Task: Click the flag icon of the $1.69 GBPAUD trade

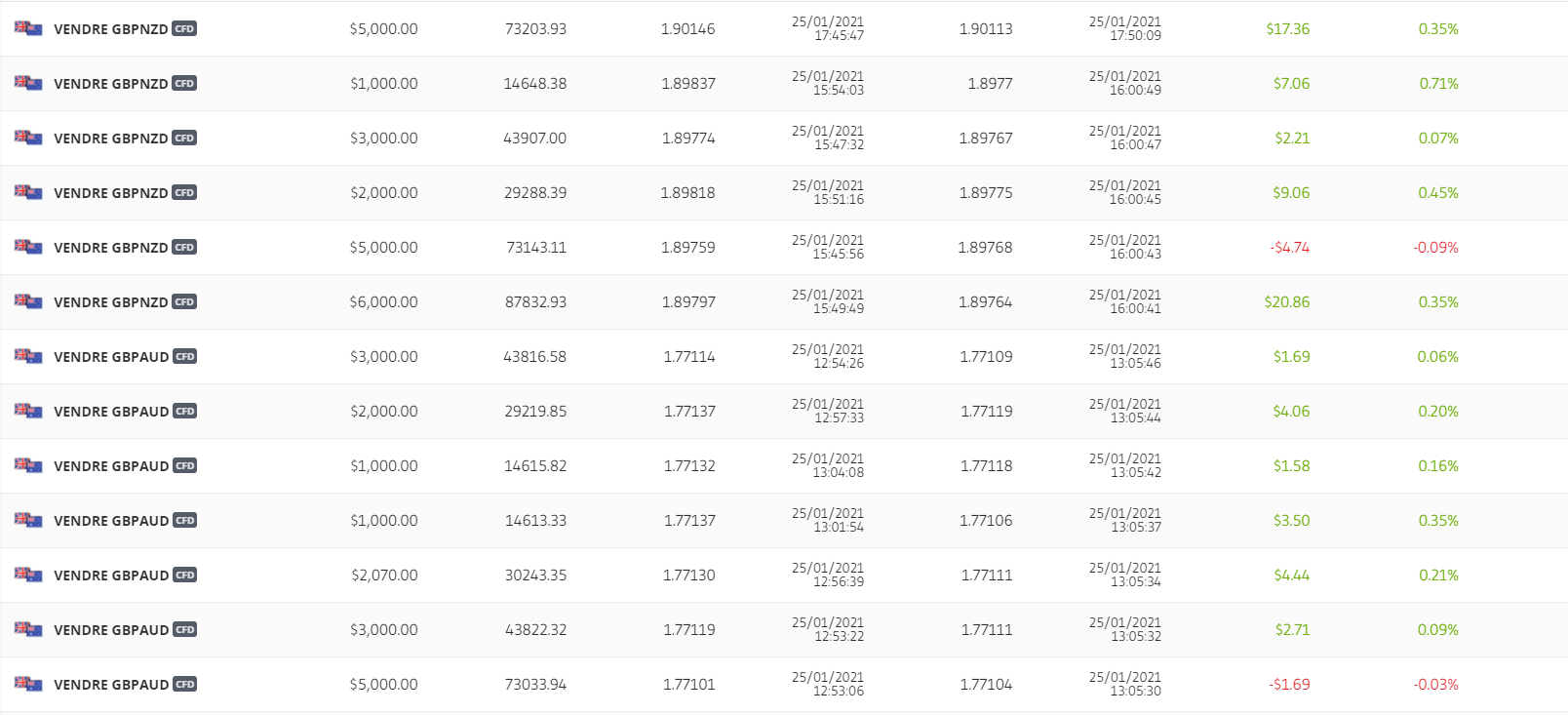Action: pyautogui.click(x=28, y=356)
